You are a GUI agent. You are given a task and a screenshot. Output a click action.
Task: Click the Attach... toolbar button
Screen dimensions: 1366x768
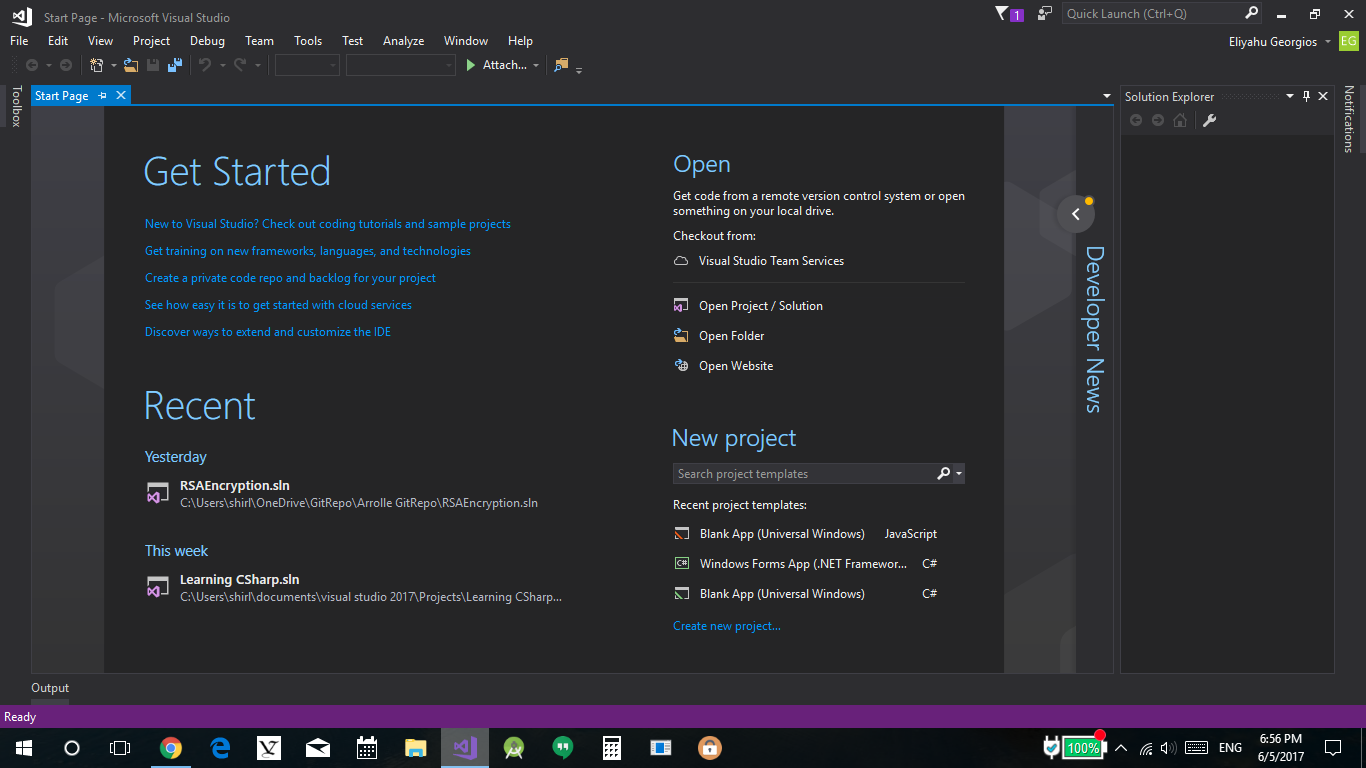(x=505, y=65)
